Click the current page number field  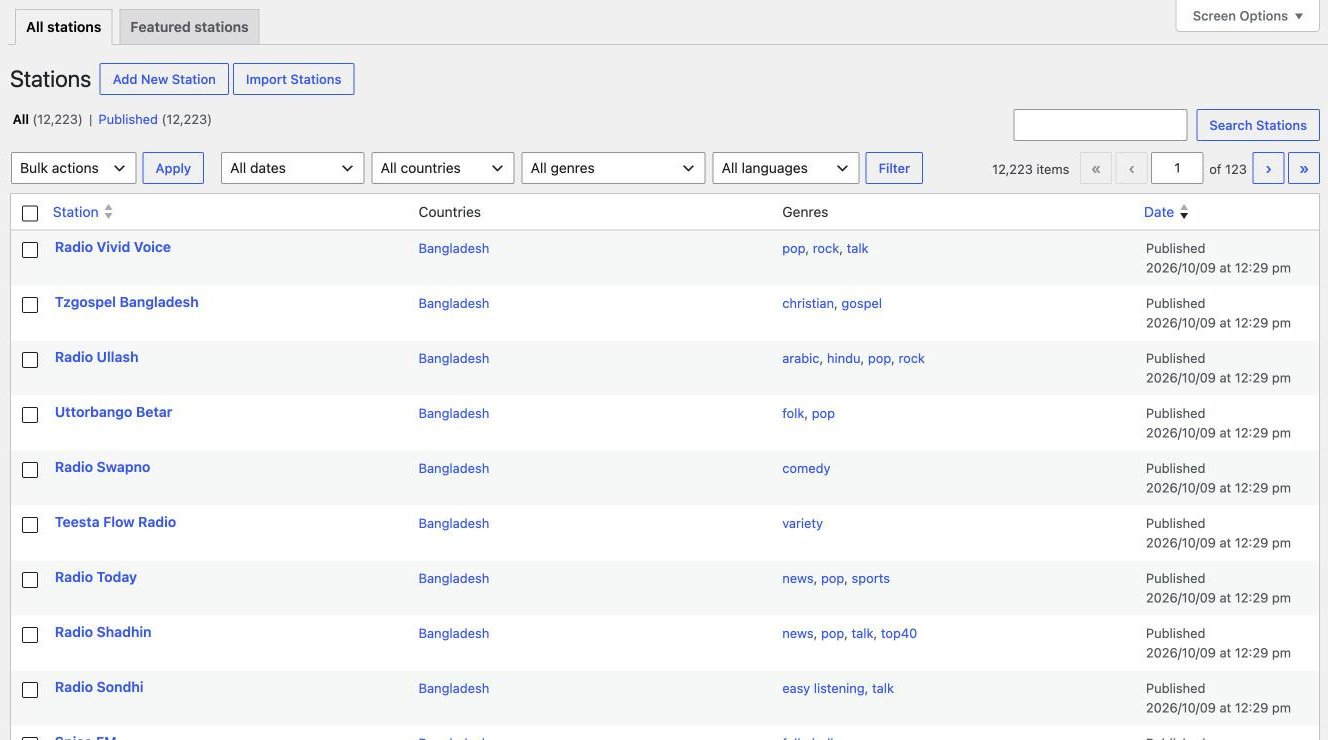tap(1177, 168)
